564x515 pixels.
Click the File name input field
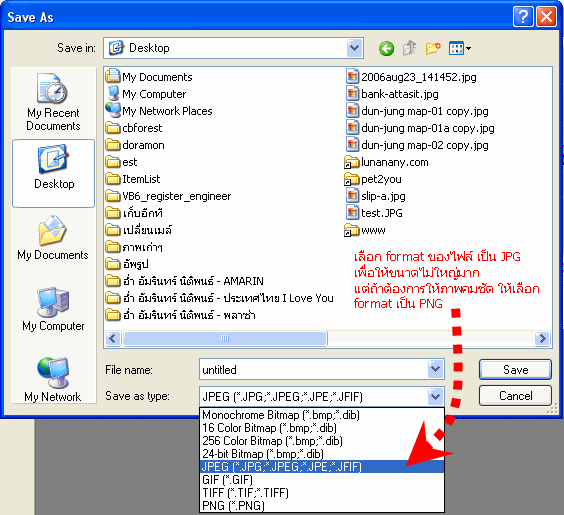tap(314, 369)
